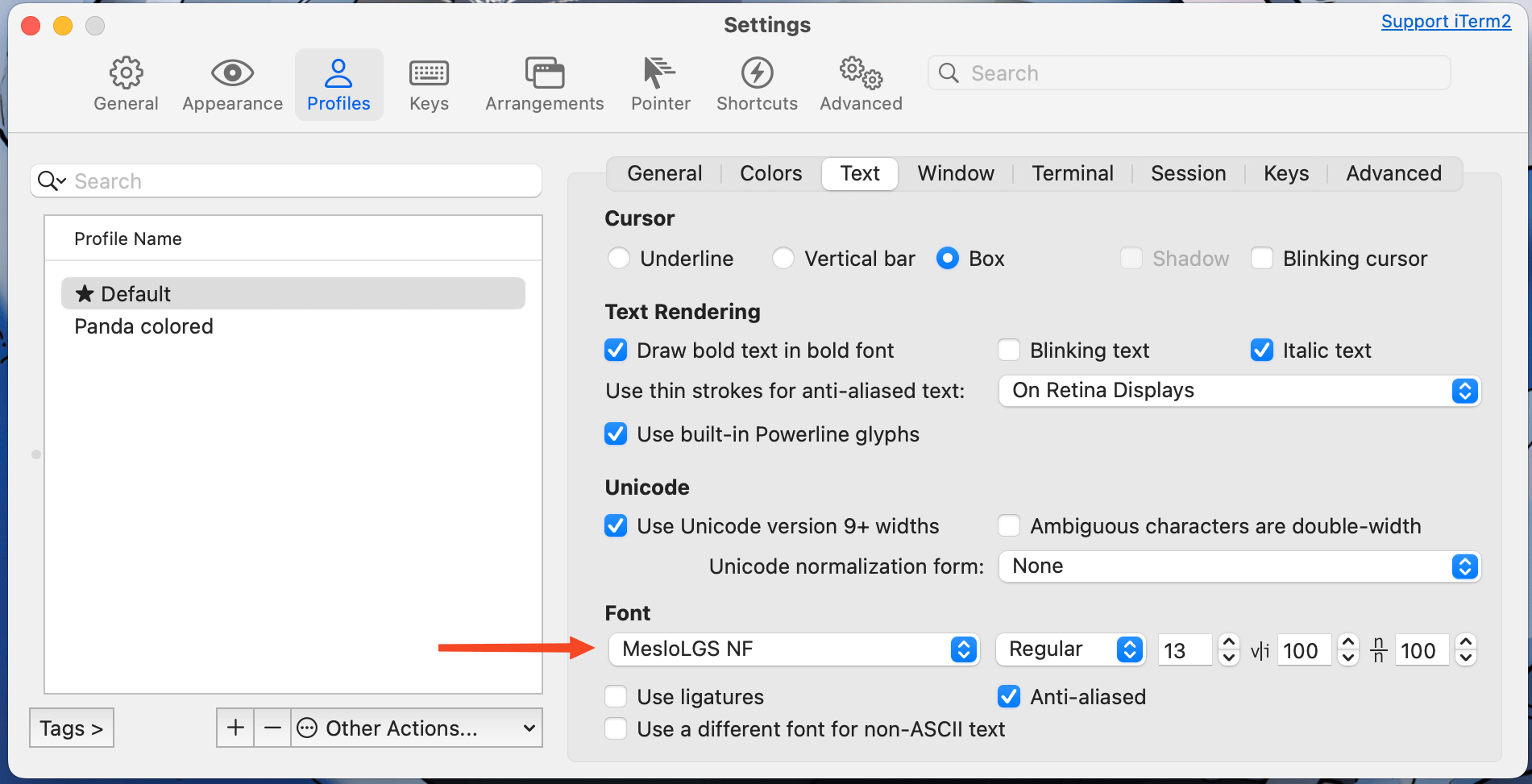
Task: Increase font size with the stepper
Action: (x=1227, y=643)
